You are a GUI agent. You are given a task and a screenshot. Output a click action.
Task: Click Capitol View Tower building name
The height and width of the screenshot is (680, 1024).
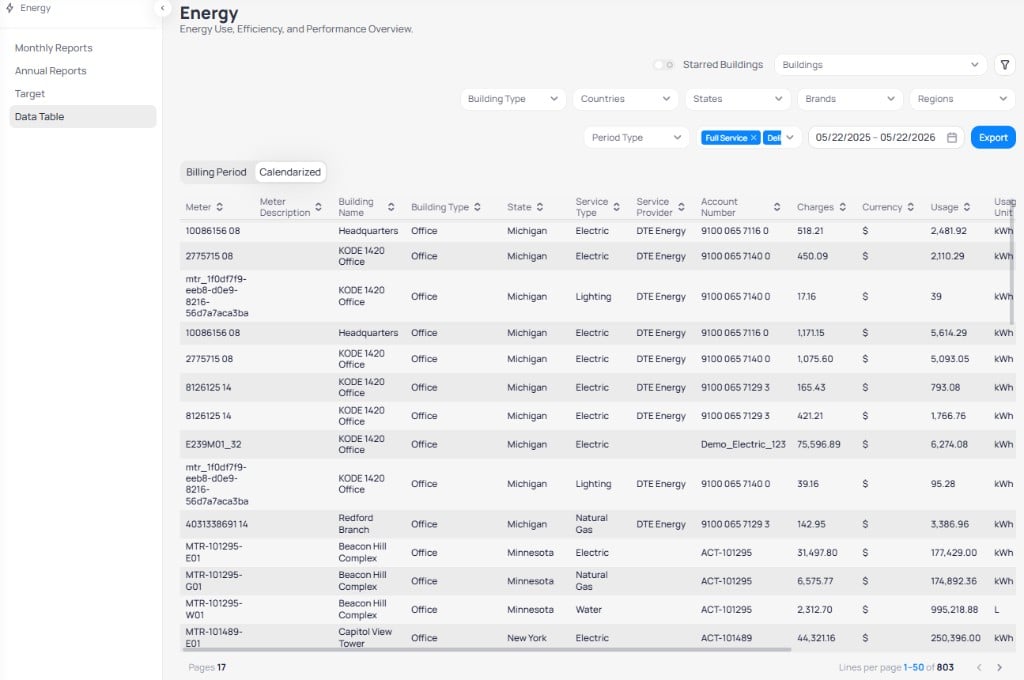[364, 638]
